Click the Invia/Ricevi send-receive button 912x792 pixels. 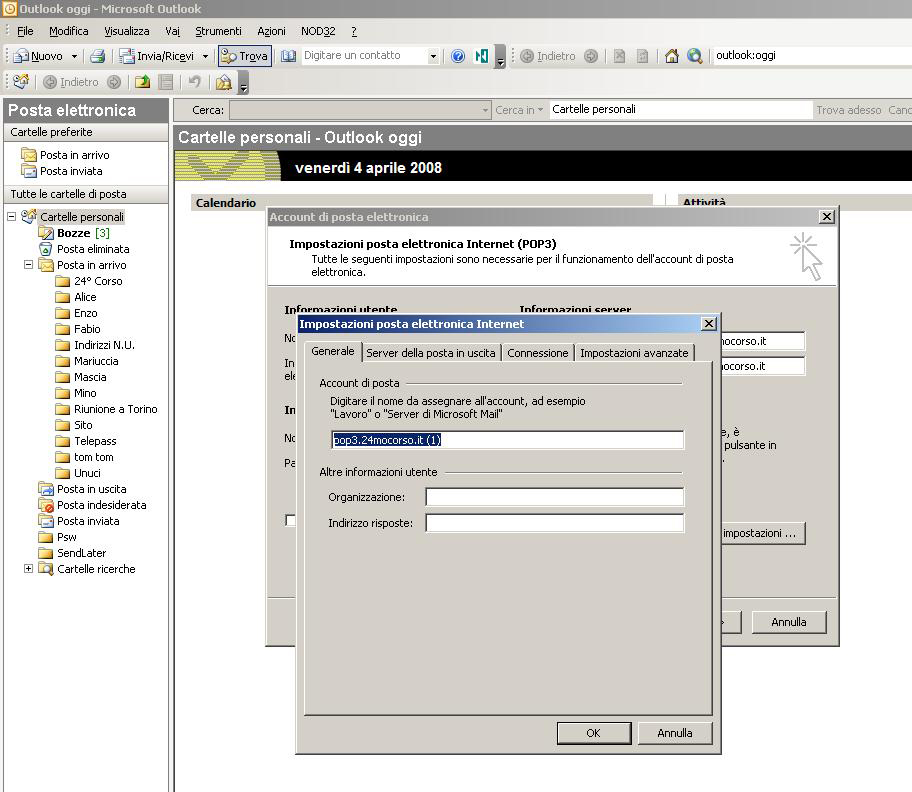tap(156, 56)
